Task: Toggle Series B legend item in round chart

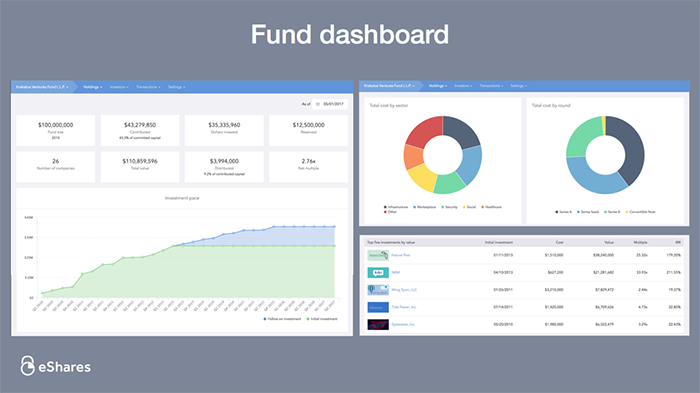Action: 612,212
